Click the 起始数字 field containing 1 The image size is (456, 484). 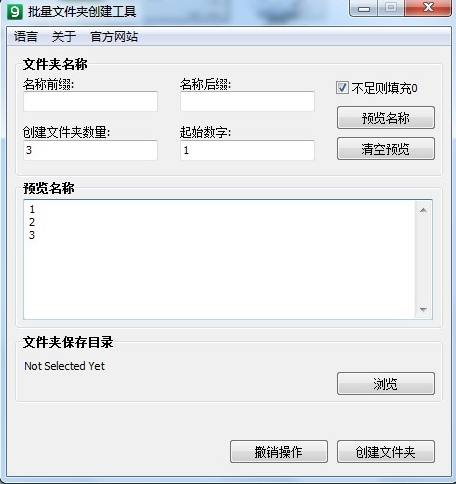tap(247, 150)
